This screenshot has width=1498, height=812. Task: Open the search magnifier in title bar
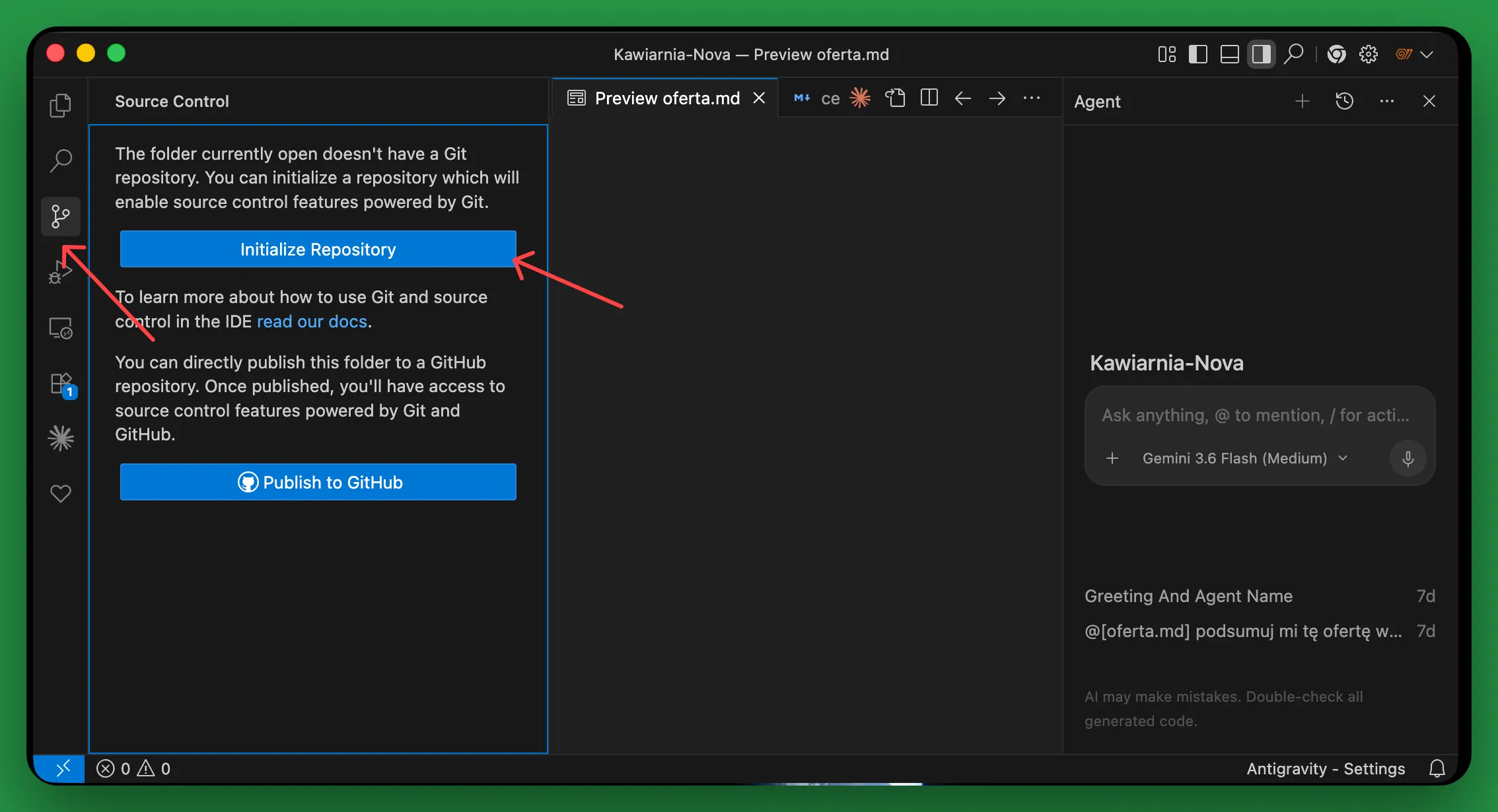point(1294,54)
